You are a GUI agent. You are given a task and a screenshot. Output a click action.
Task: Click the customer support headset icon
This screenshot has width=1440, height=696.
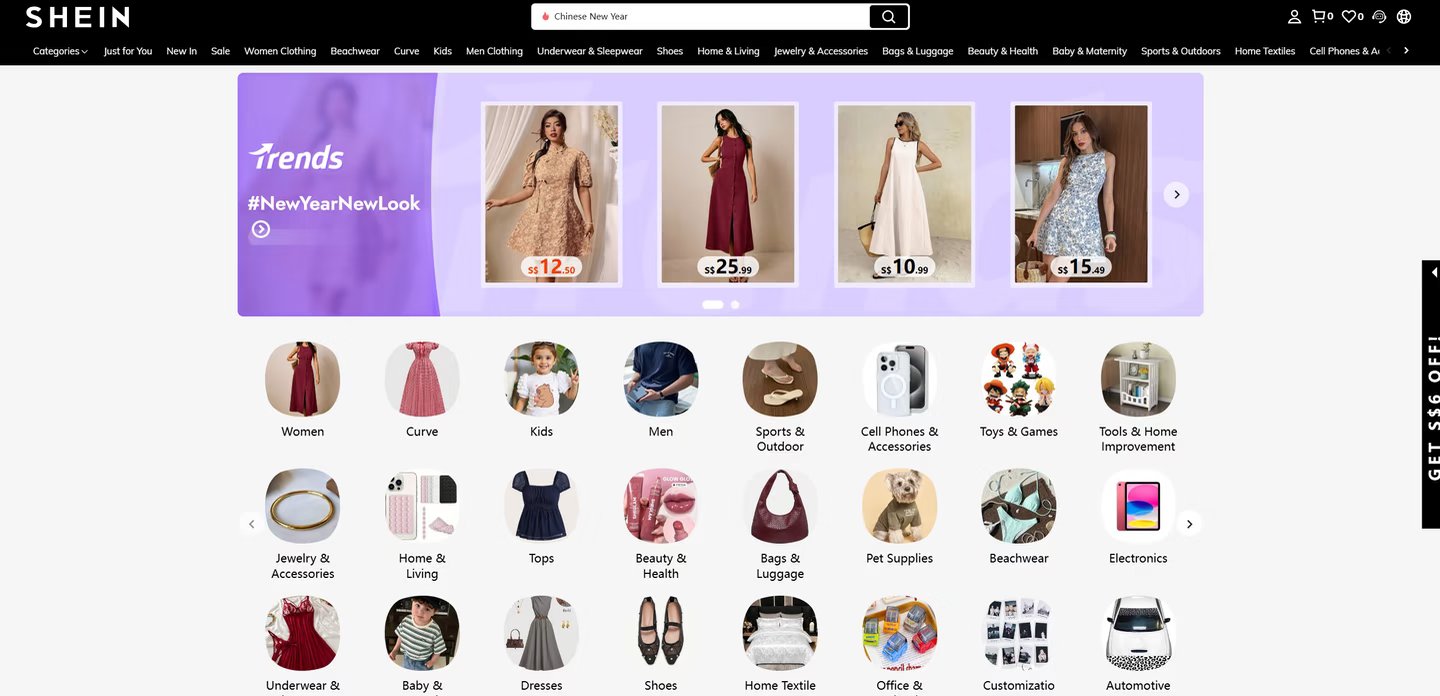coord(1379,17)
